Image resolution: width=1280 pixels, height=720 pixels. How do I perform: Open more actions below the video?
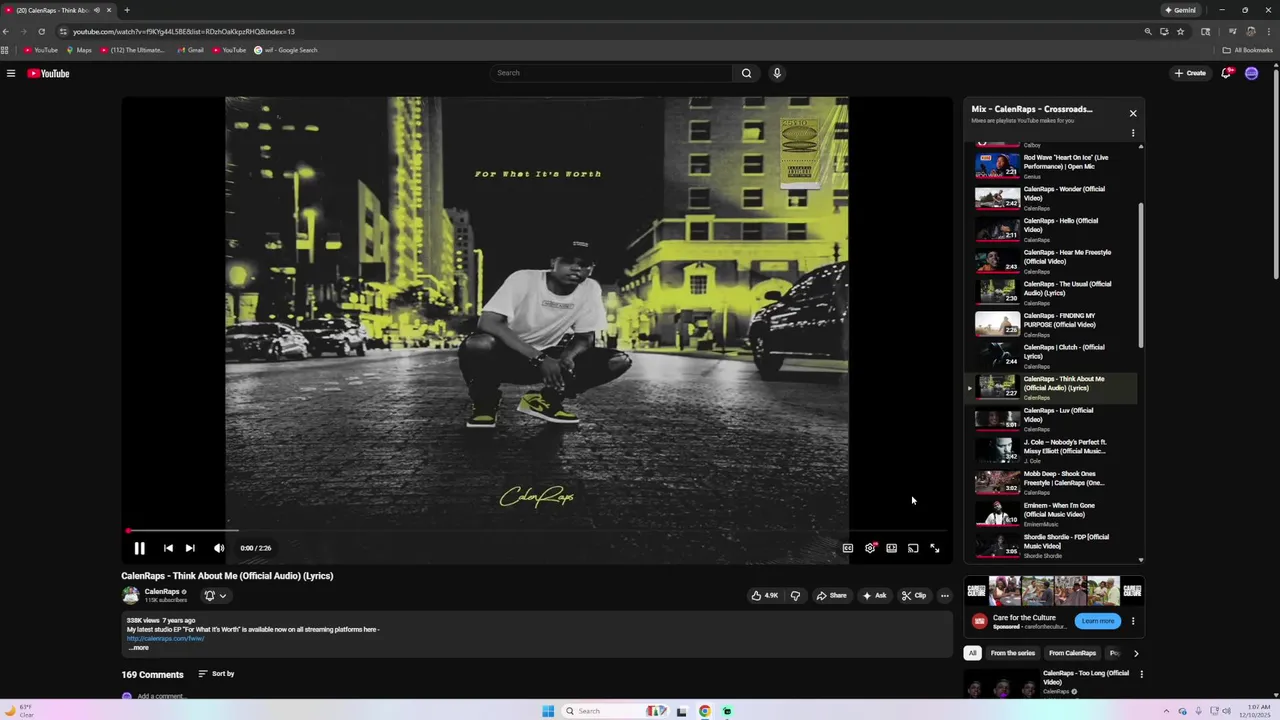pyautogui.click(x=945, y=595)
